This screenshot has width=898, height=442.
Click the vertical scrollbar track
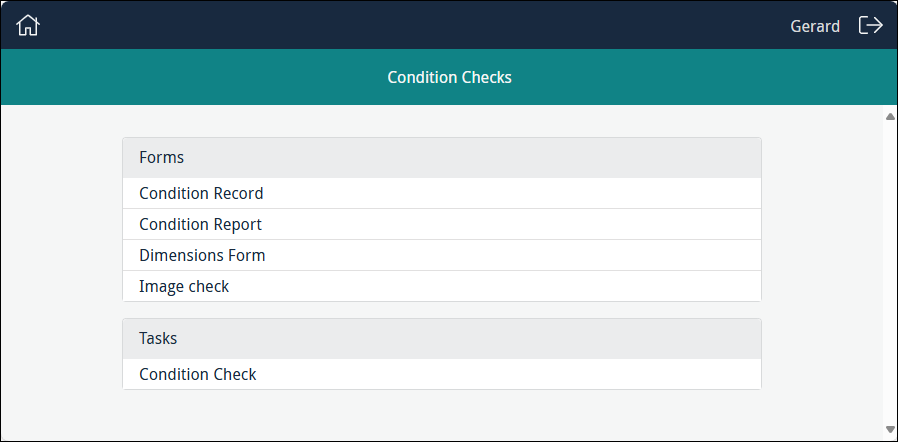pos(890,270)
